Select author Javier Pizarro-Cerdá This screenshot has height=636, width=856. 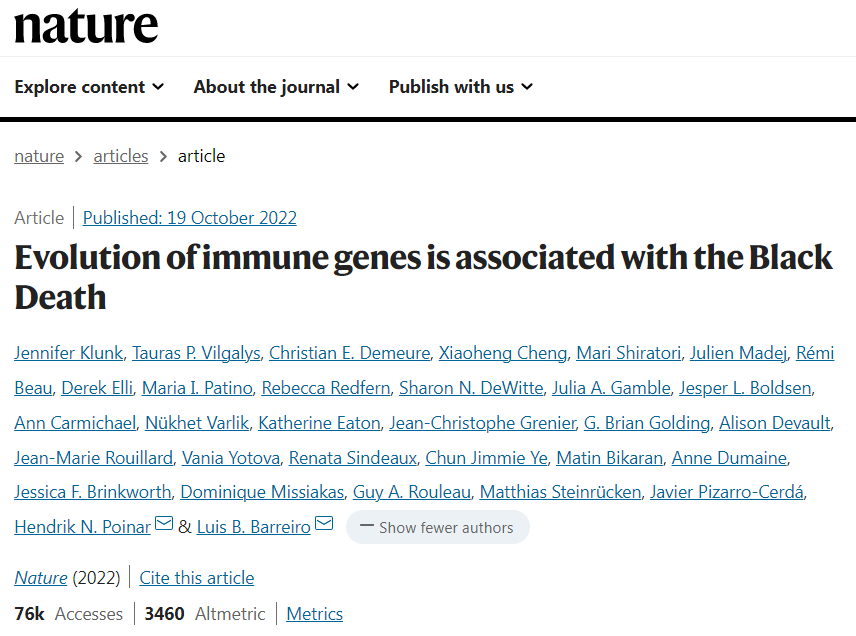727,492
